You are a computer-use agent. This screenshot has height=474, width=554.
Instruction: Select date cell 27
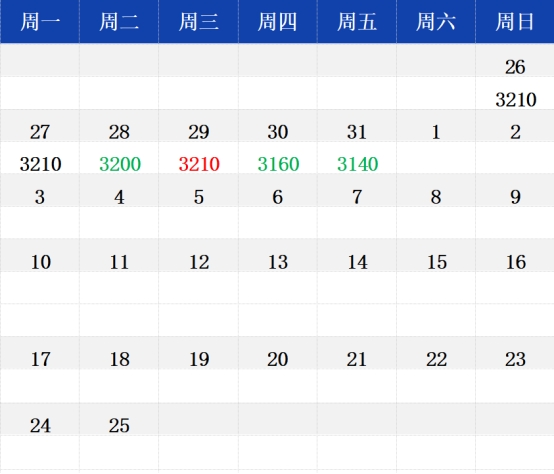40,132
